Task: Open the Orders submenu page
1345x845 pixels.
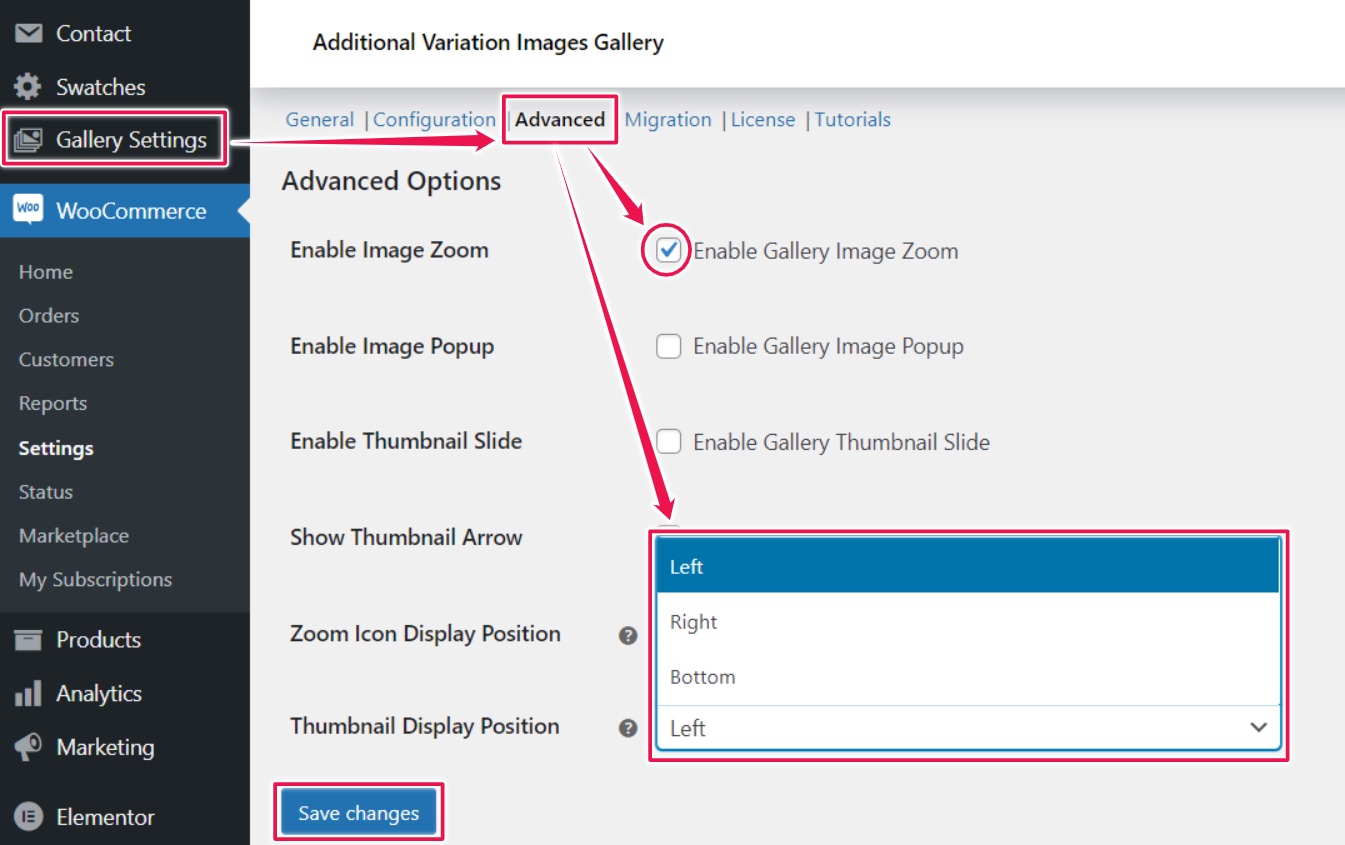Action: point(48,315)
